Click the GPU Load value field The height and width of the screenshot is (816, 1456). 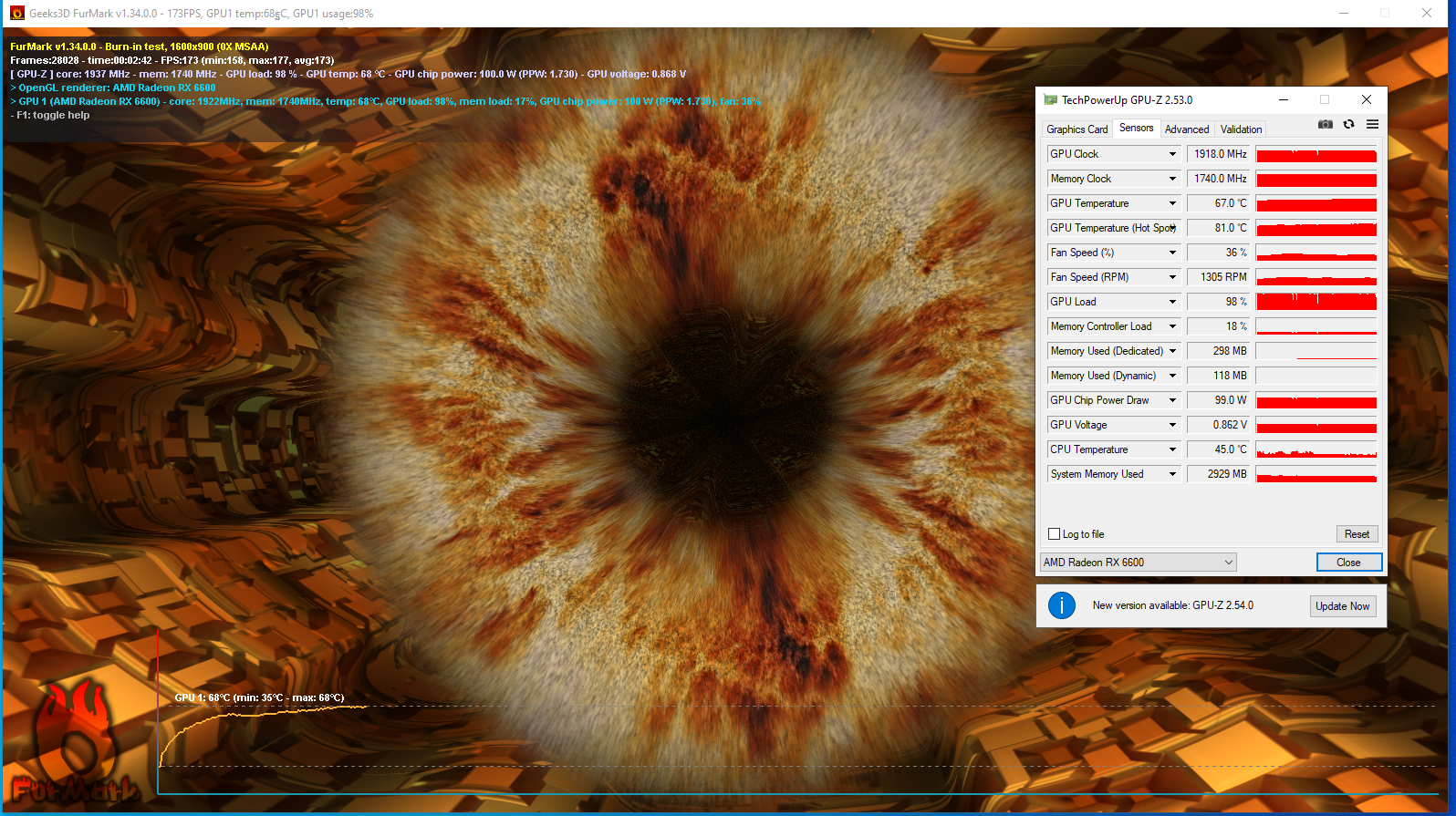[1218, 302]
